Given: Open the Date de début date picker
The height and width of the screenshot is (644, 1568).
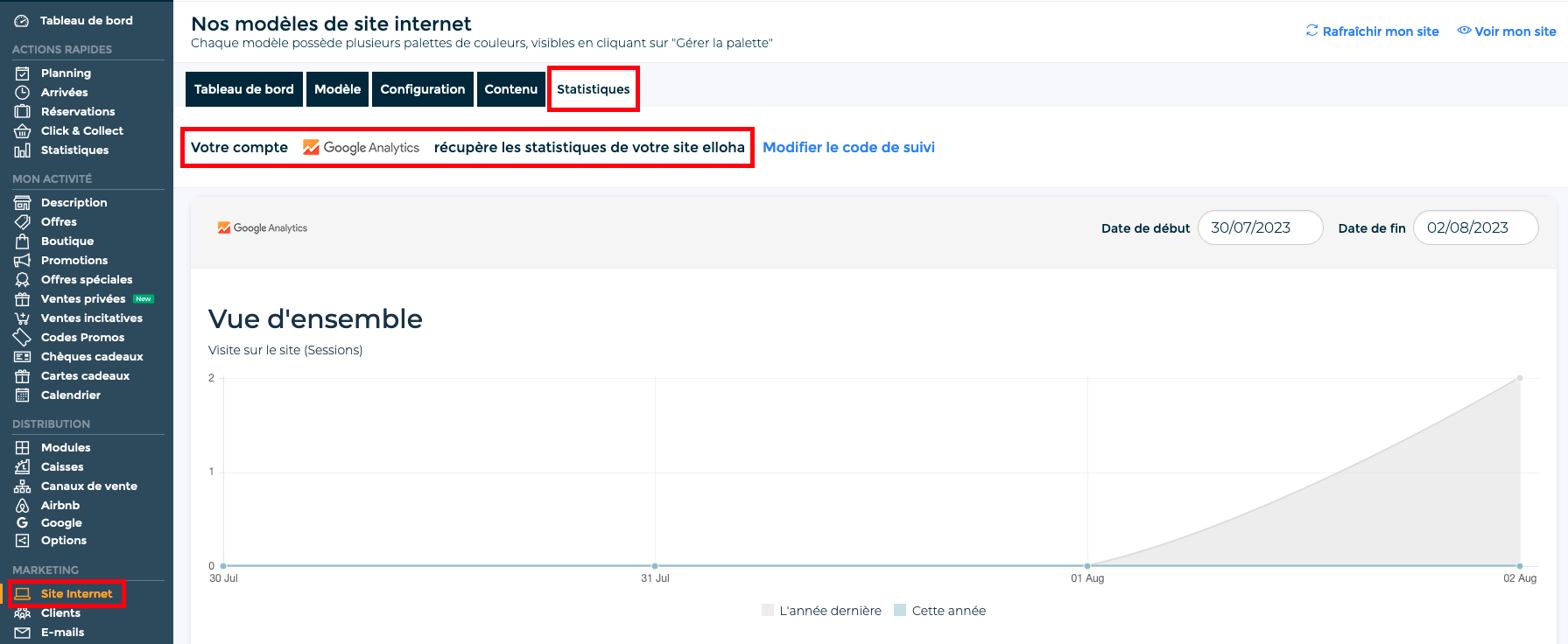Looking at the screenshot, I should coord(1259,227).
